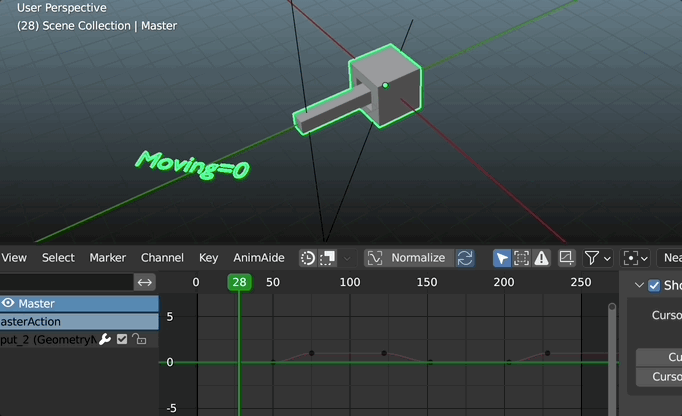Select the raised keyframe point near frame 75

(x=311, y=353)
